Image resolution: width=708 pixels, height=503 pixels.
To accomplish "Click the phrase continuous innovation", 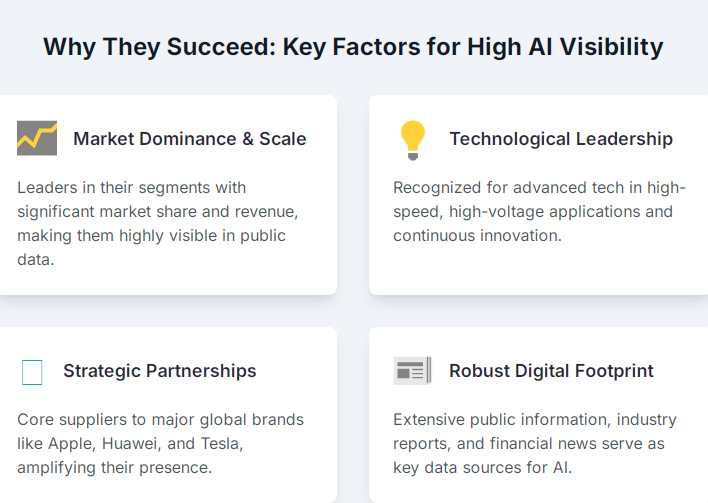I will click(477, 236).
